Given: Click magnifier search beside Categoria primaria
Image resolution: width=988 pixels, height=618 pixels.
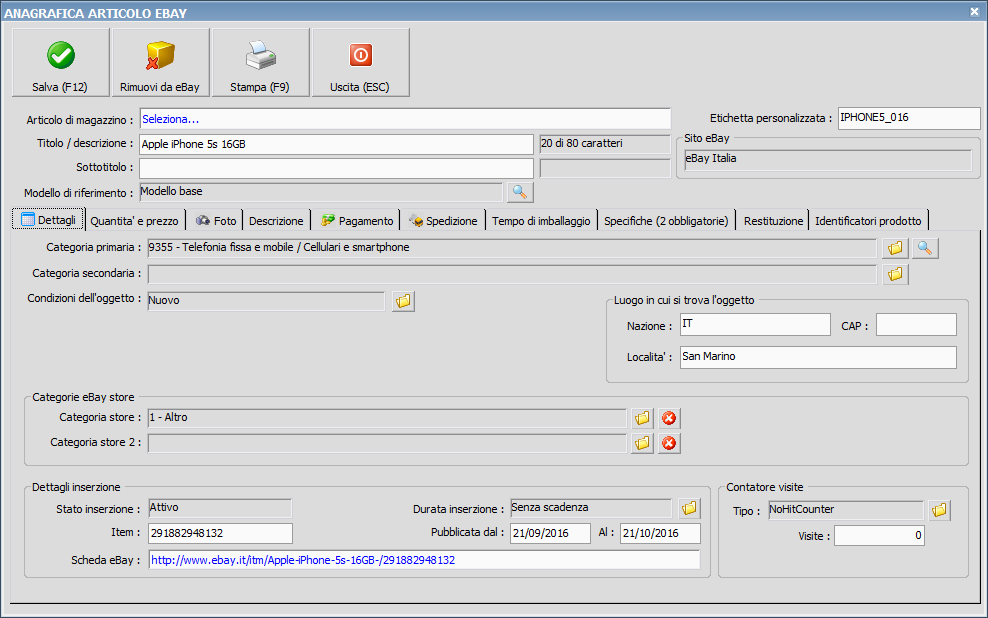Looking at the screenshot, I should [924, 248].
